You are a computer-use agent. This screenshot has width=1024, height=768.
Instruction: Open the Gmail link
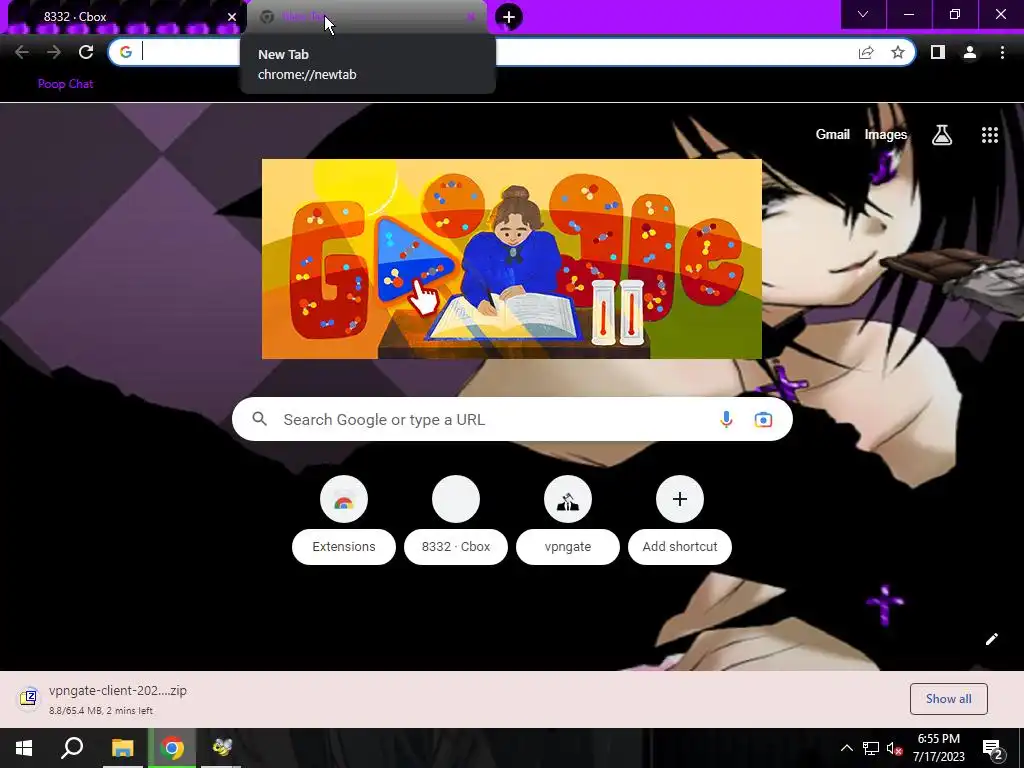click(x=833, y=135)
